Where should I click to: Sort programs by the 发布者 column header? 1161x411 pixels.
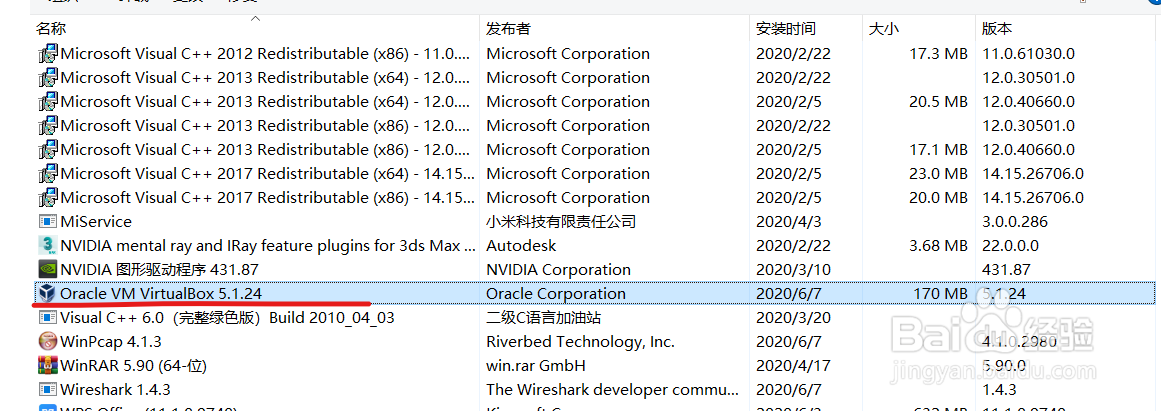508,29
